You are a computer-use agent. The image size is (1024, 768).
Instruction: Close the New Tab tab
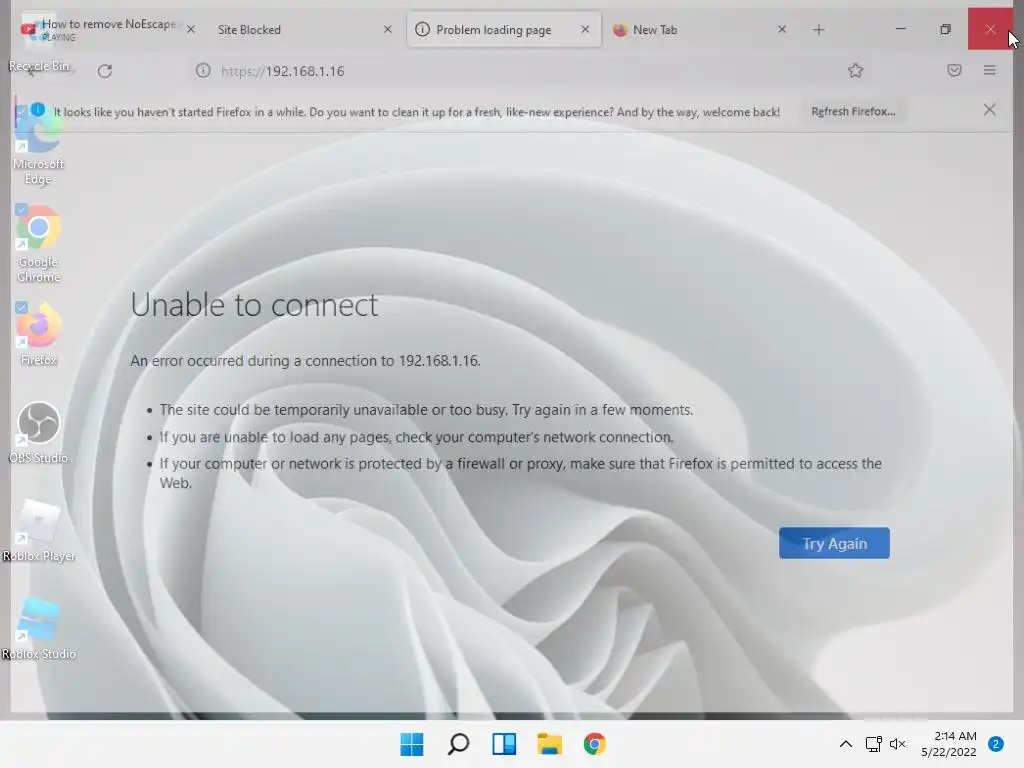pos(782,29)
